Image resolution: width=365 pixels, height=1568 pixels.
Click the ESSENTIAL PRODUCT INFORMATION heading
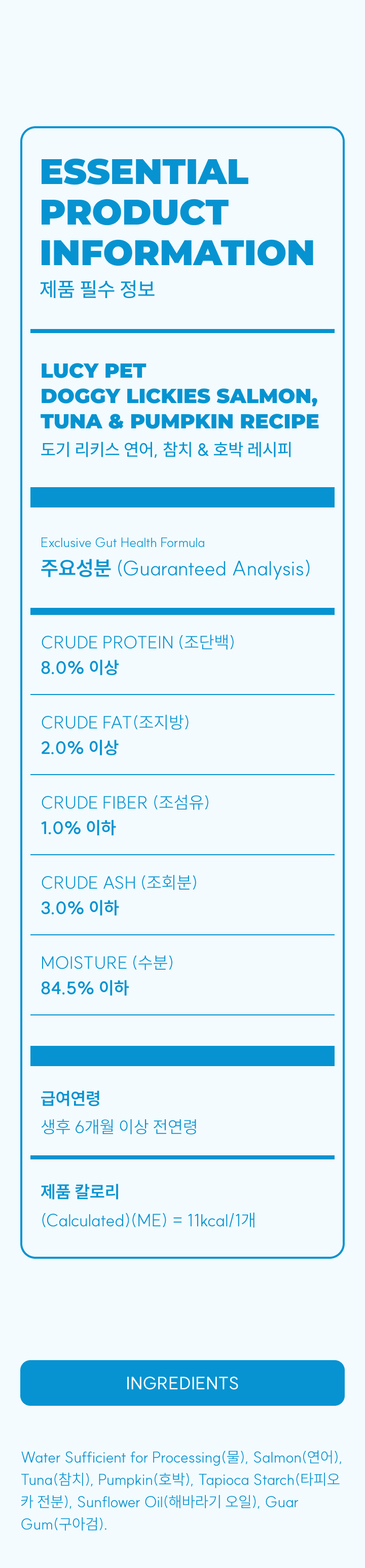[x=177, y=212]
